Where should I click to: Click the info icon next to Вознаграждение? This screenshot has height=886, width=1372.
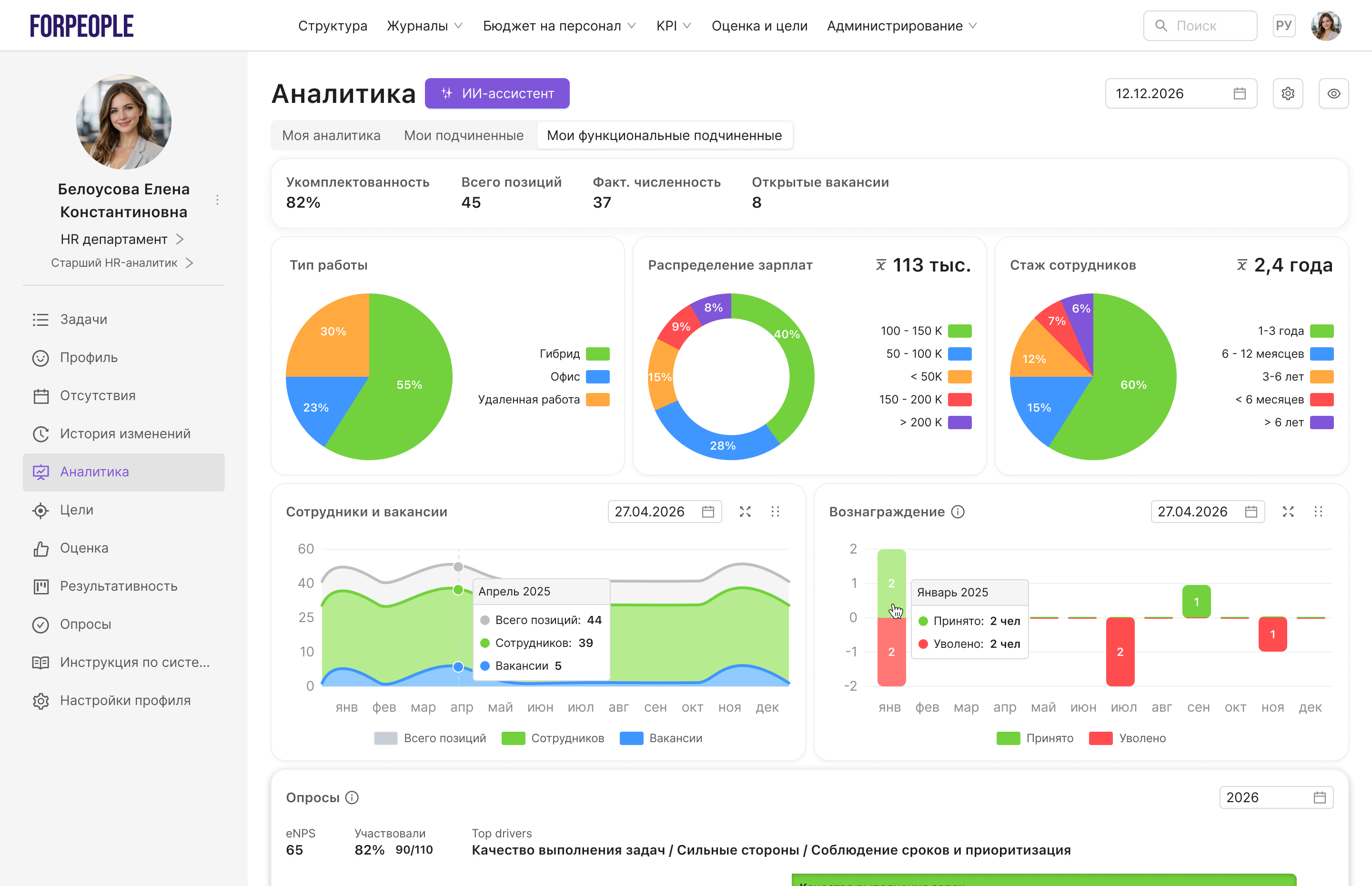tap(957, 512)
